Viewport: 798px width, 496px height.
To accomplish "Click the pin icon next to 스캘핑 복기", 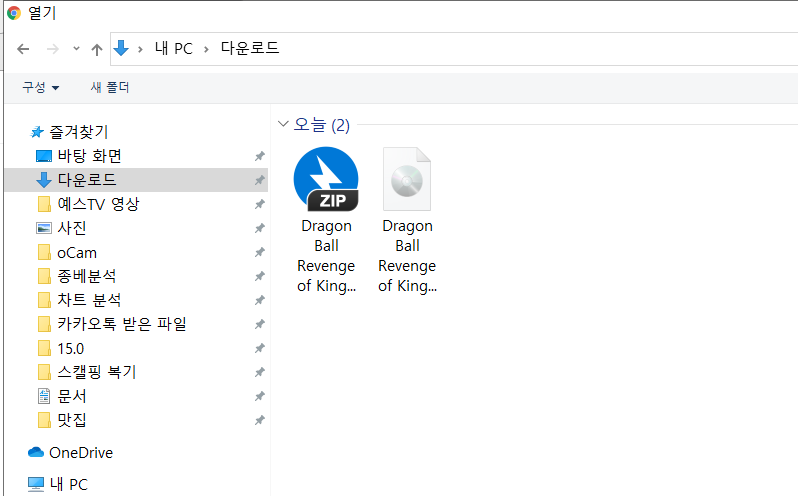I will 260,372.
